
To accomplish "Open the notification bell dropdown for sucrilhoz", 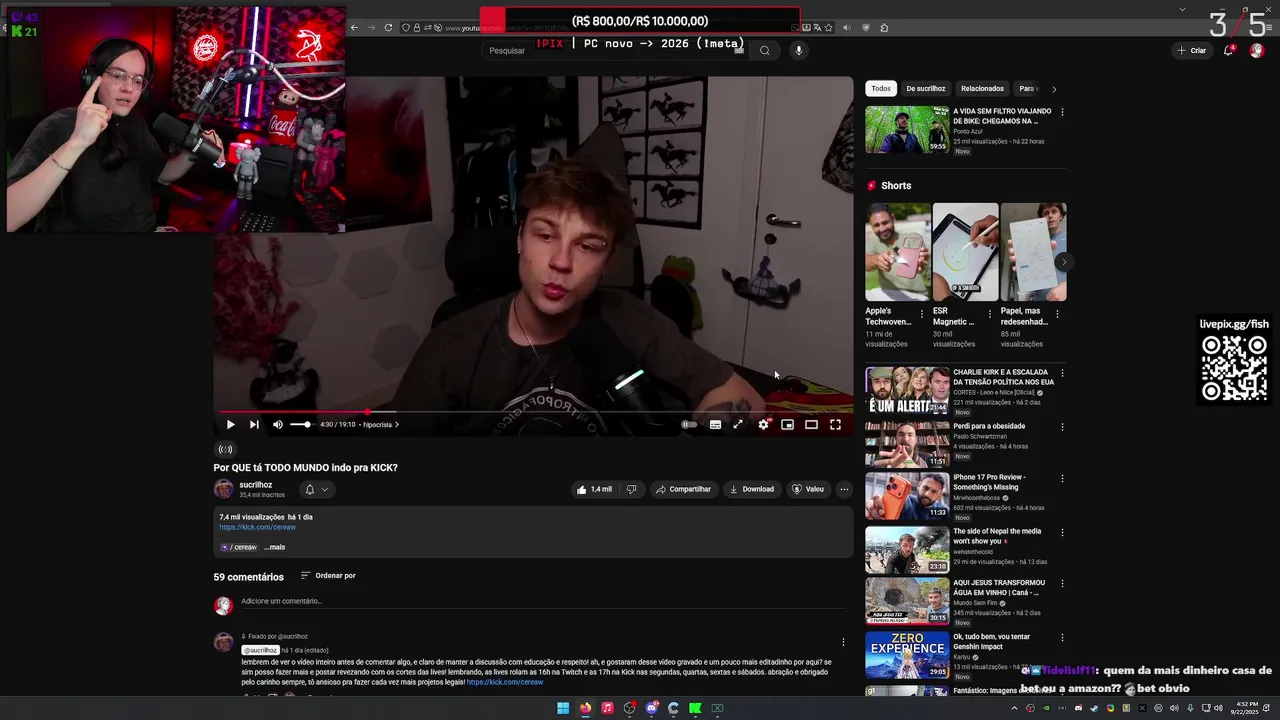I will [316, 489].
